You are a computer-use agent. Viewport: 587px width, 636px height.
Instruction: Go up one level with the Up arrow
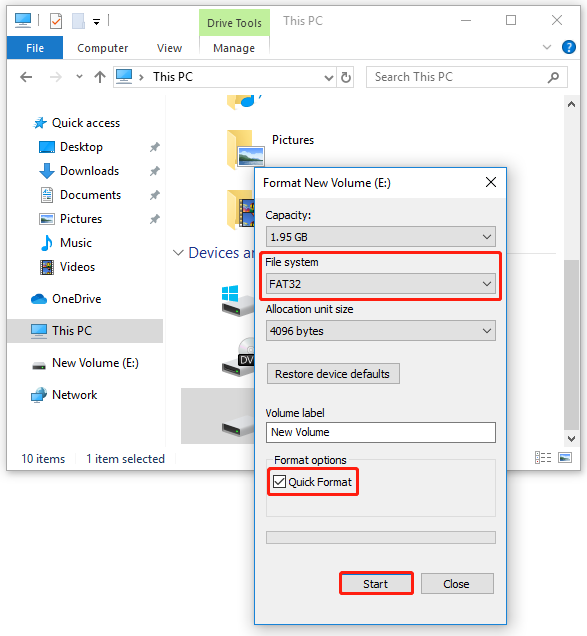click(100, 77)
